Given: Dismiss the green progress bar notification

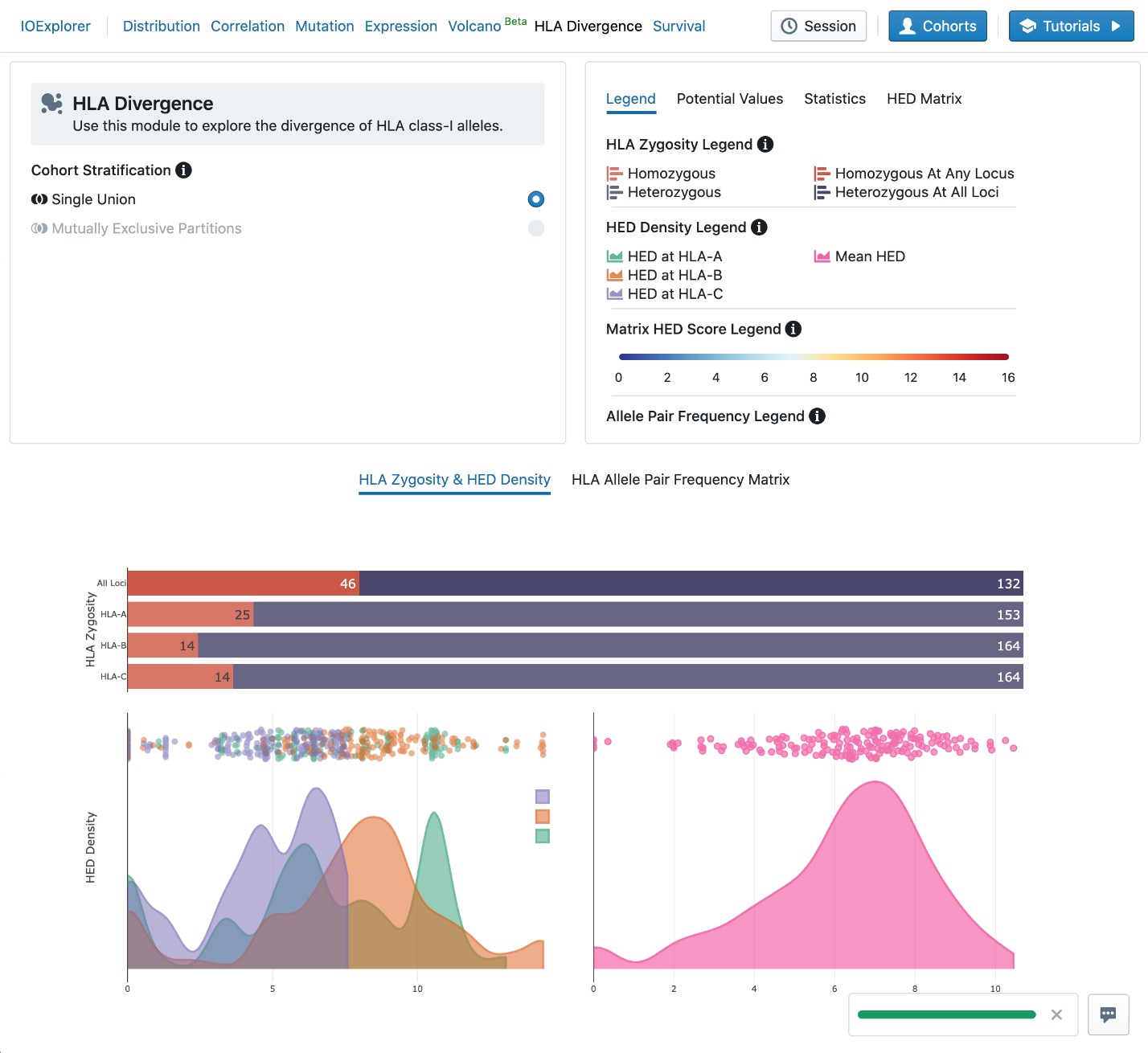Looking at the screenshot, I should pyautogui.click(x=1056, y=1015).
